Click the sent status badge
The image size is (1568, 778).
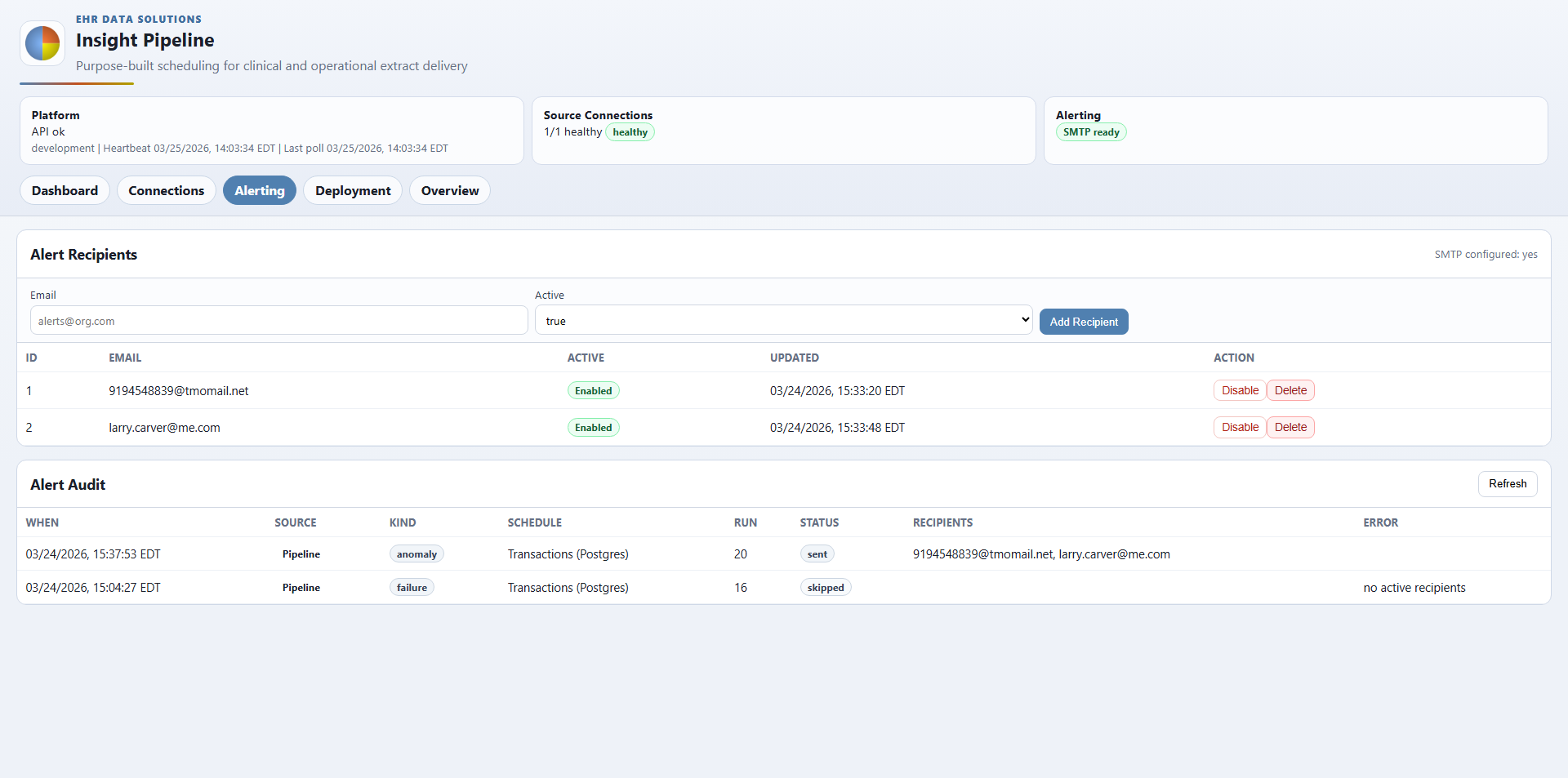coord(817,553)
